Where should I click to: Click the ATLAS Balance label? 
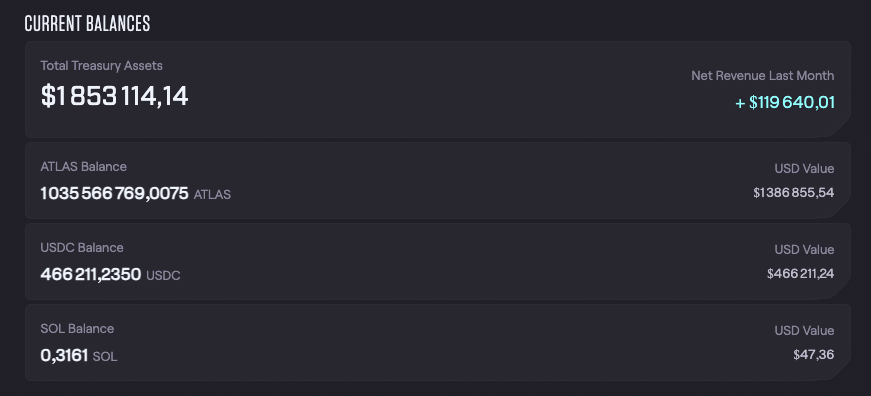pos(83,167)
